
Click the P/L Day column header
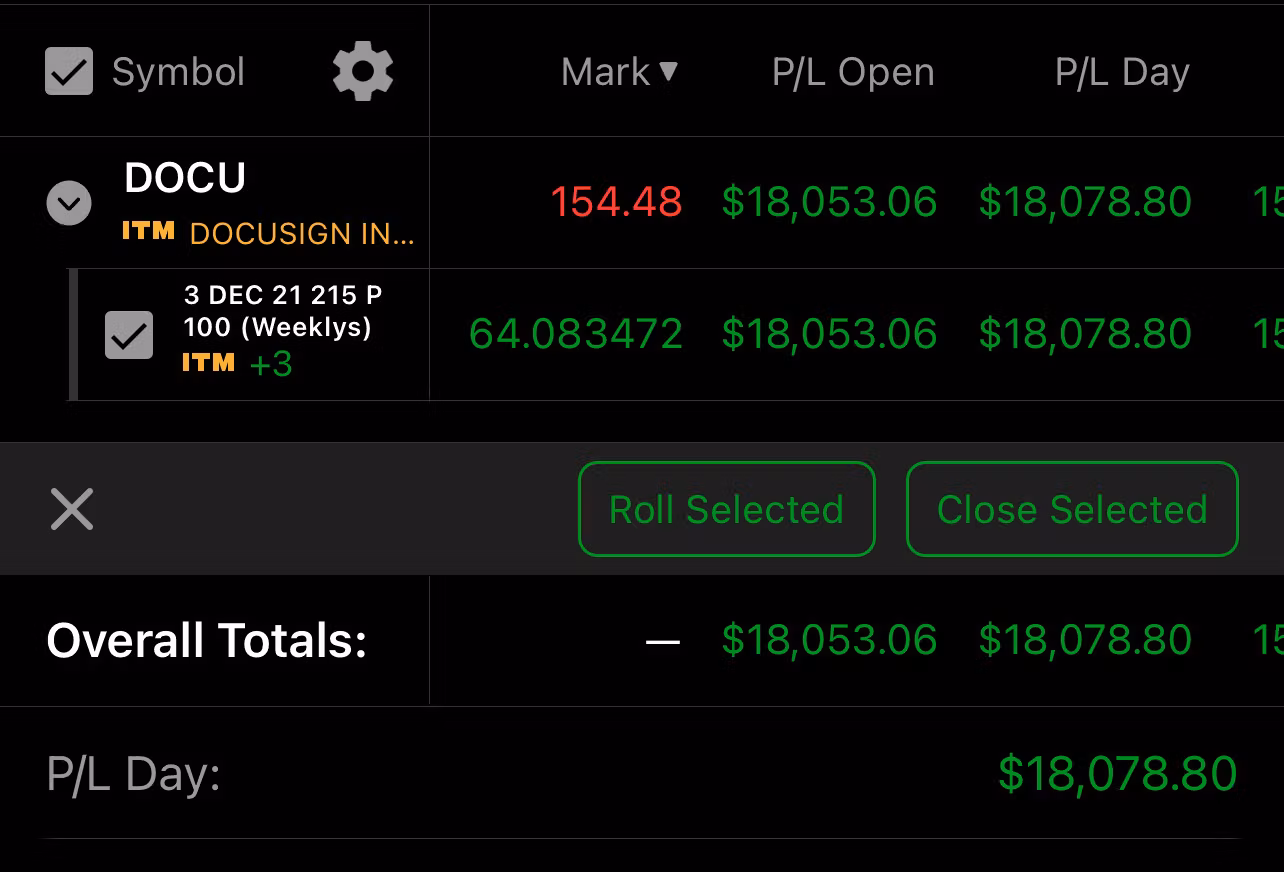pyautogui.click(x=1122, y=71)
